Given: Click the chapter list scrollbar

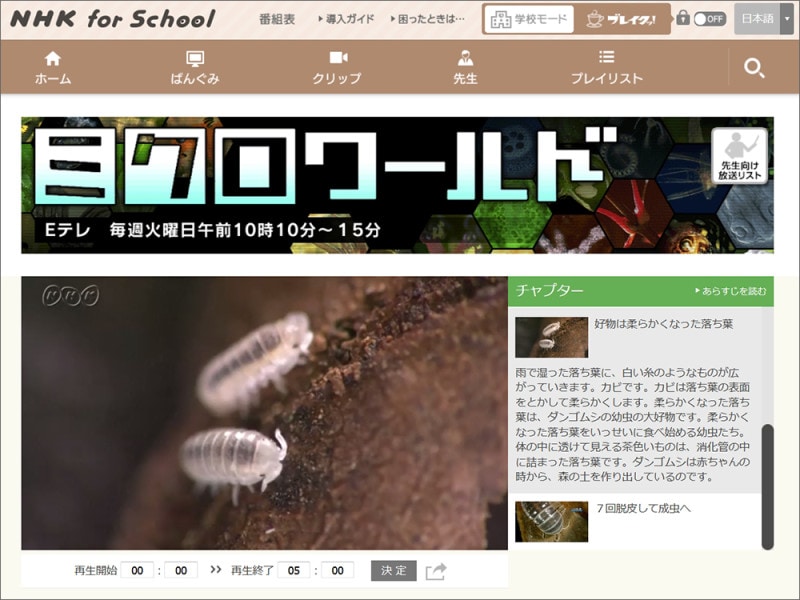Looking at the screenshot, I should point(767,487).
